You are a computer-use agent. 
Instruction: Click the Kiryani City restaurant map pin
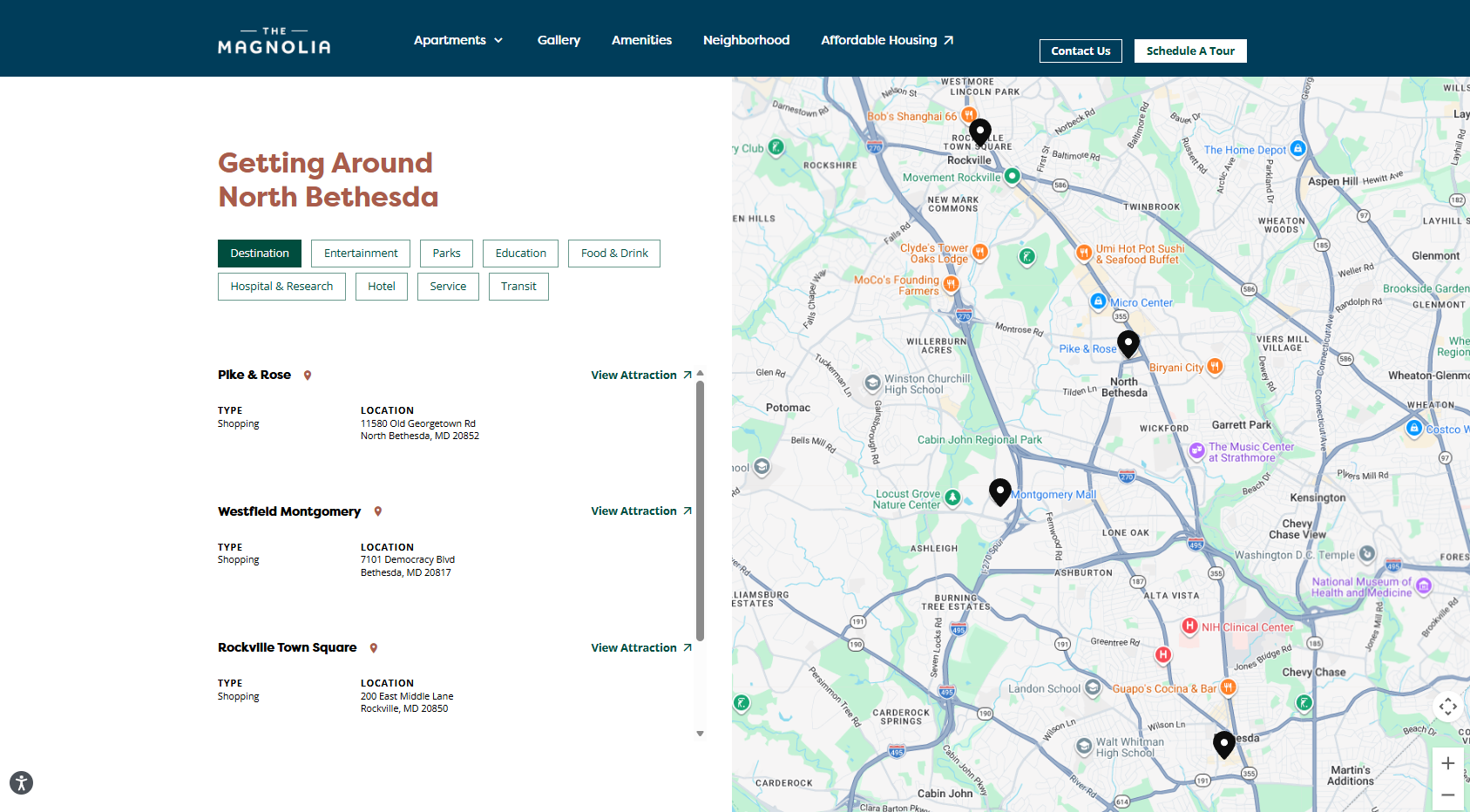coord(1215,367)
